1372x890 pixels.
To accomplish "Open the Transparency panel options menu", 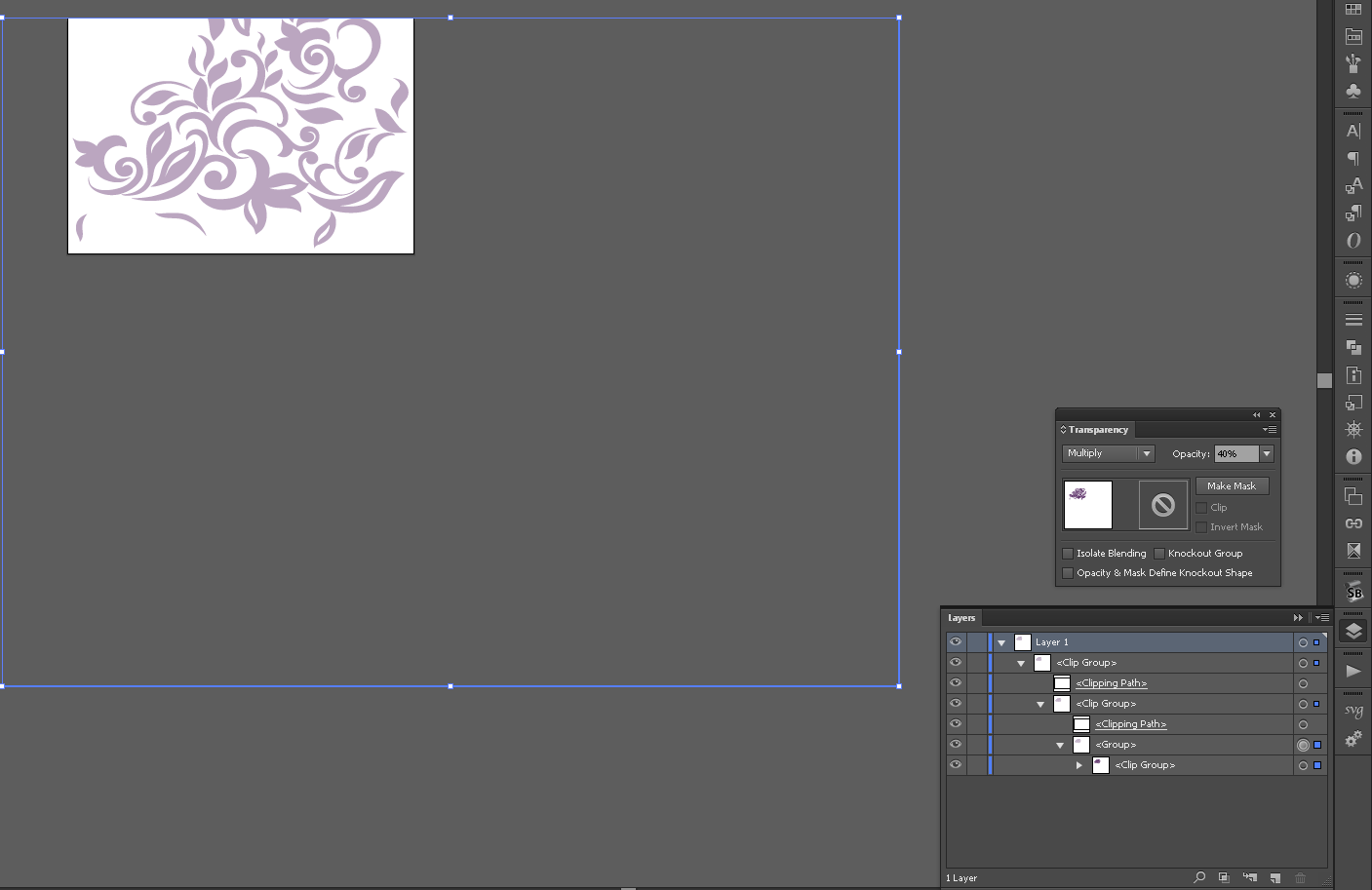I will tap(1270, 430).
